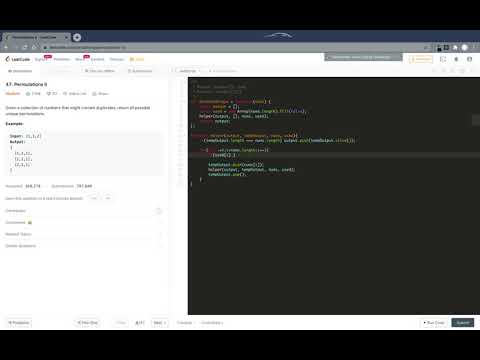Click the notifications bell icon
This screenshot has height=360, width=480.
tap(456, 59)
